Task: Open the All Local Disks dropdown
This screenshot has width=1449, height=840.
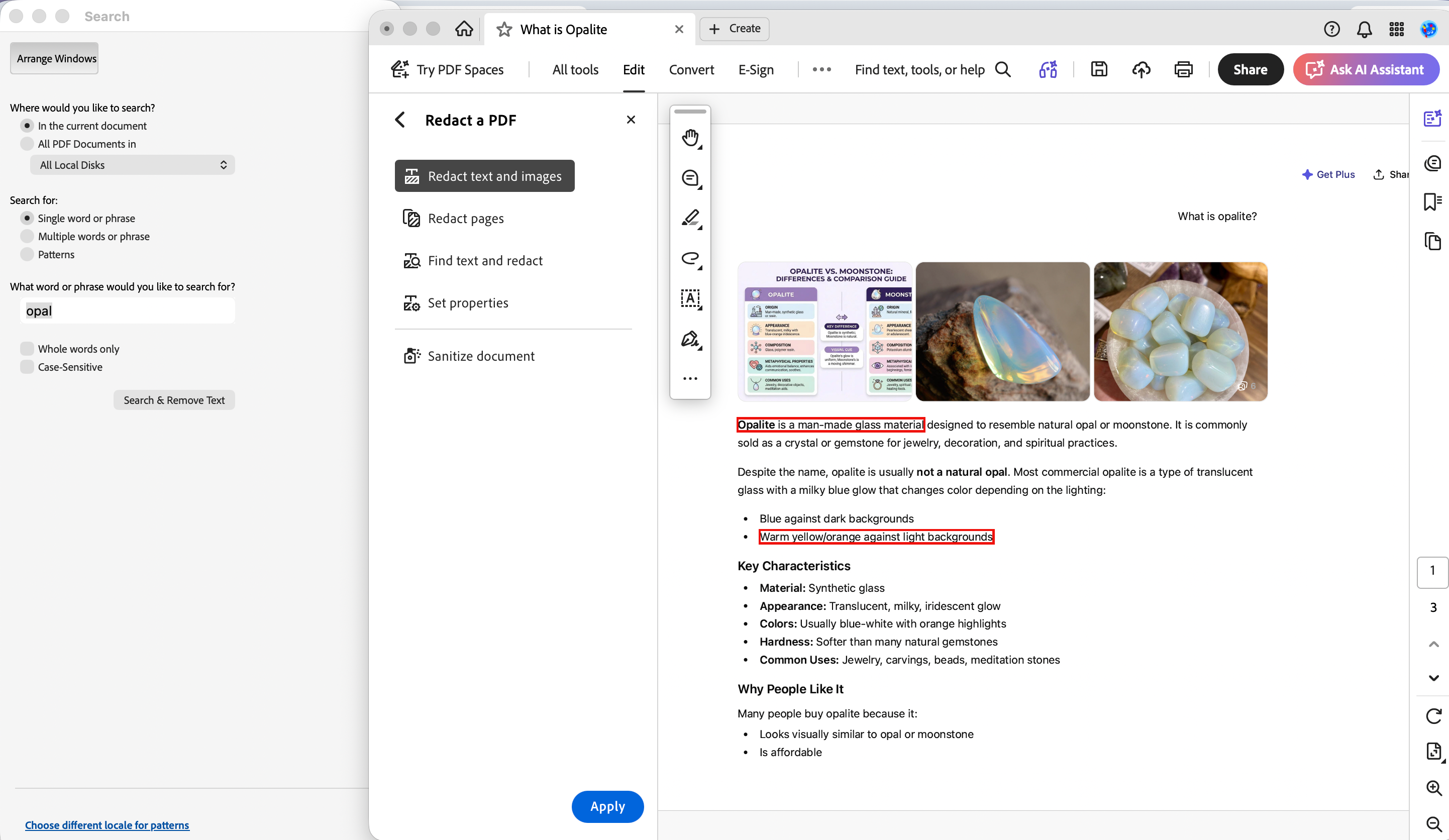Action: (x=132, y=165)
